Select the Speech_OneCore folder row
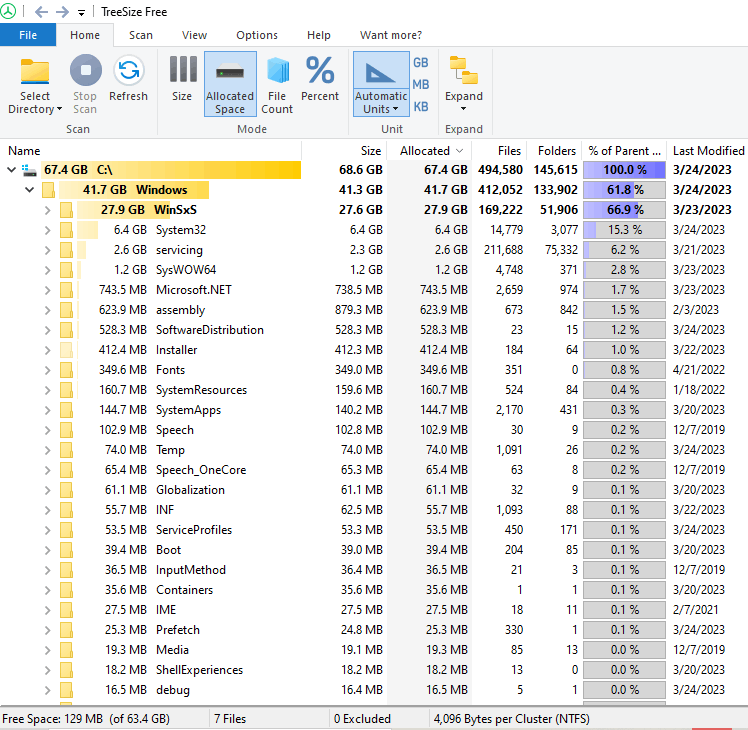 [374, 470]
